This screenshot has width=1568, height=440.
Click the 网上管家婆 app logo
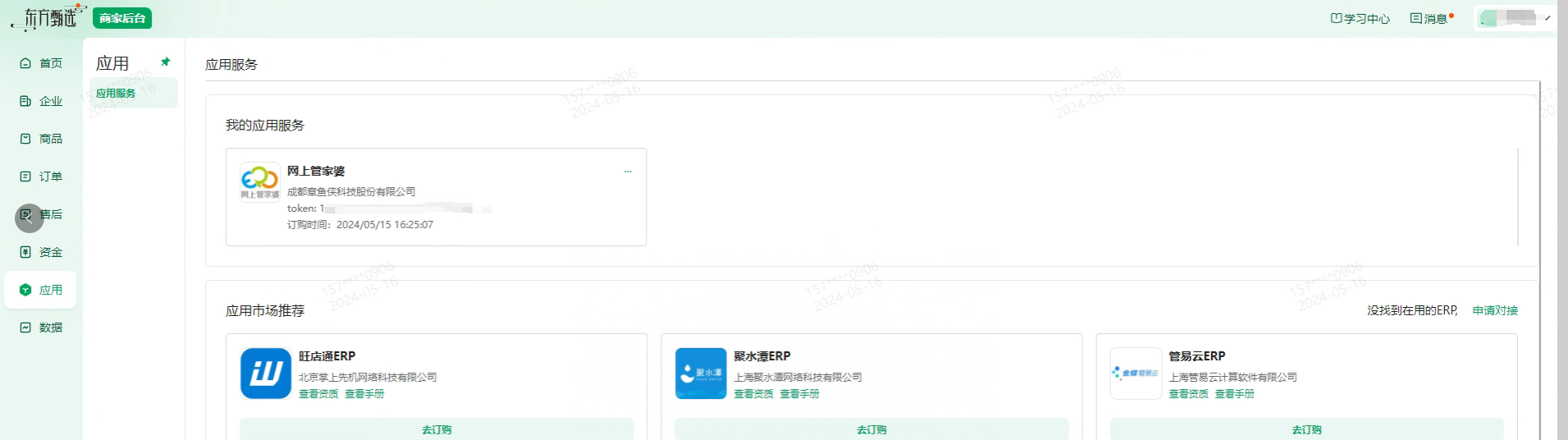click(x=259, y=182)
